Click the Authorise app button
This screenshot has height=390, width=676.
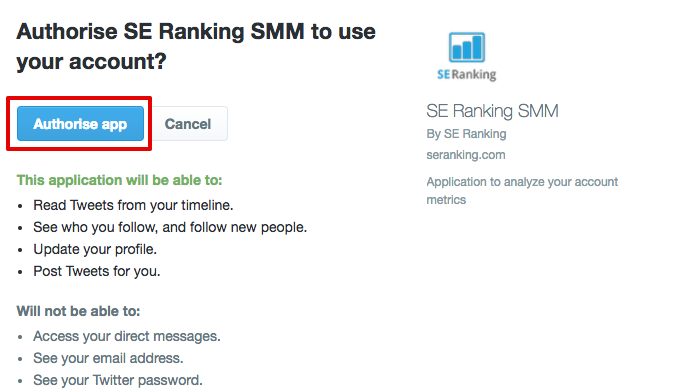80,124
